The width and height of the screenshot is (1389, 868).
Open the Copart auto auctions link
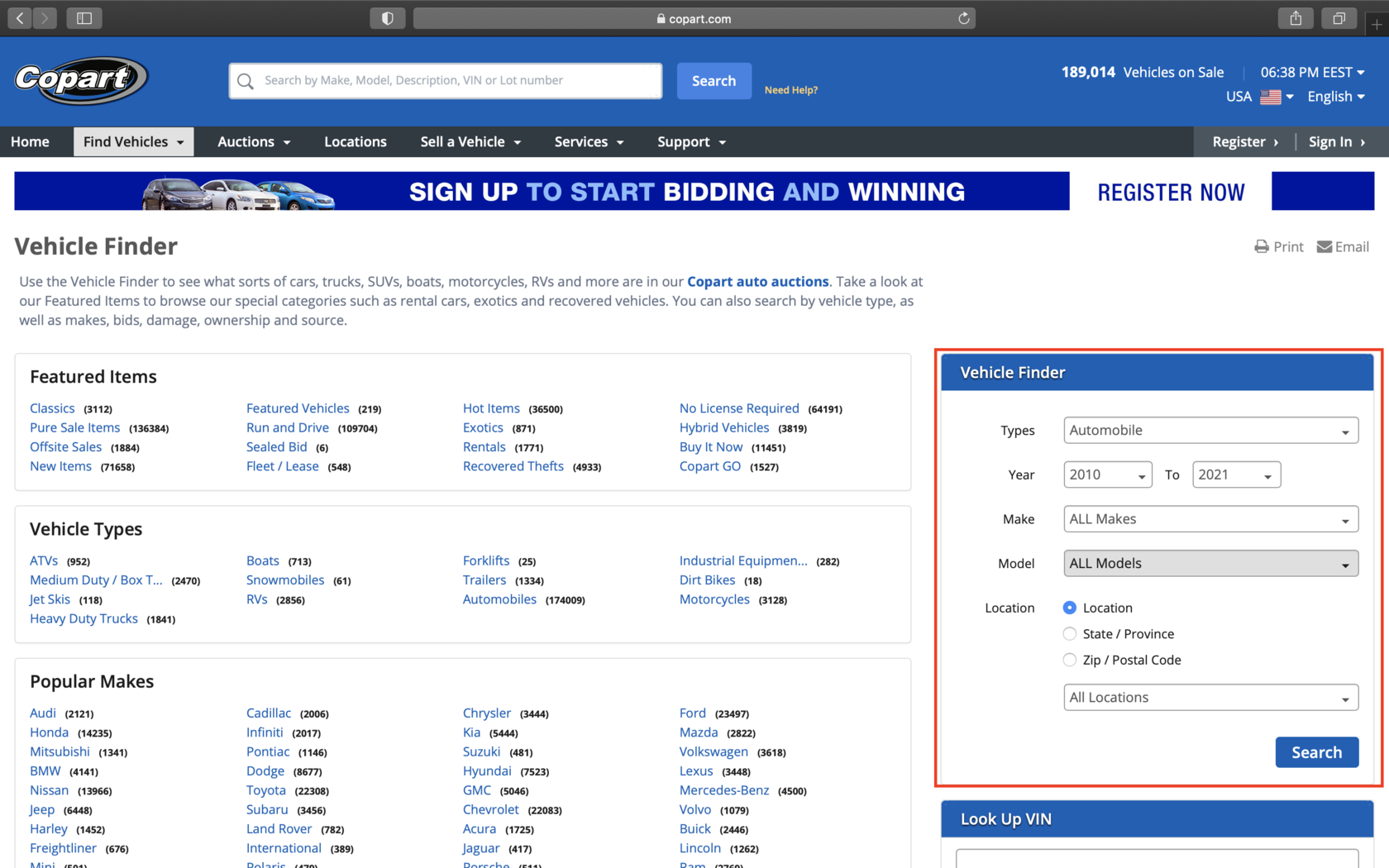tap(758, 282)
